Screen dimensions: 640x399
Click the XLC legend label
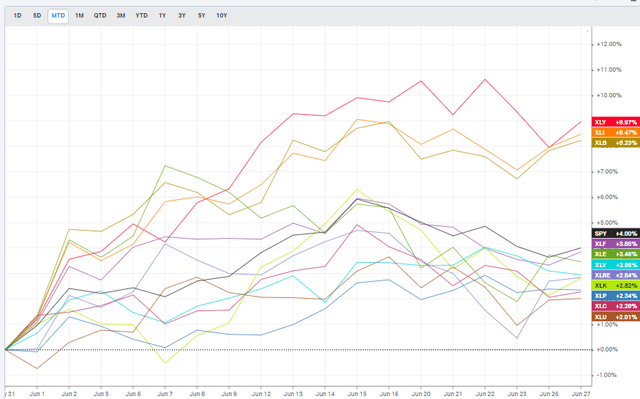(616, 306)
